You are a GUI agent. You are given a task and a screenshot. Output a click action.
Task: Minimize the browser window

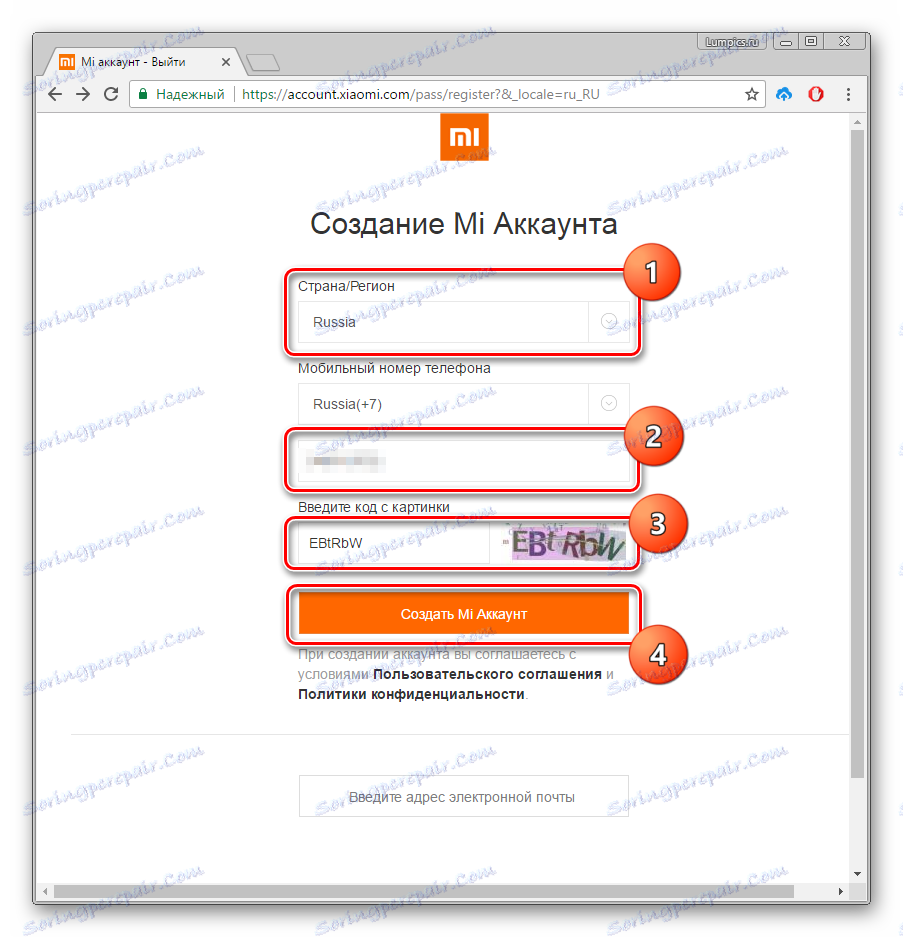pos(786,42)
